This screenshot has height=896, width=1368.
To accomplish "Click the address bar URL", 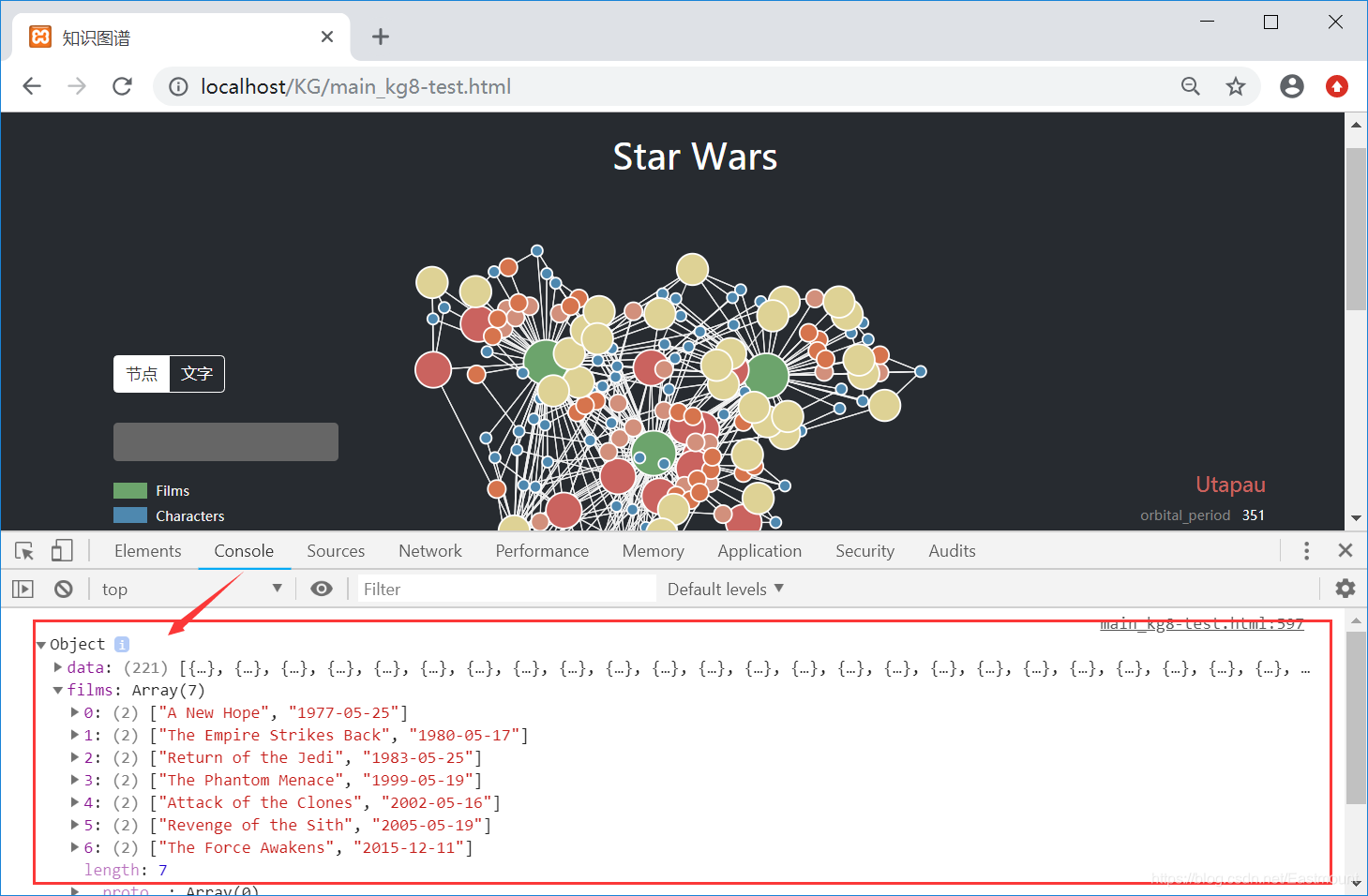I will [x=356, y=86].
